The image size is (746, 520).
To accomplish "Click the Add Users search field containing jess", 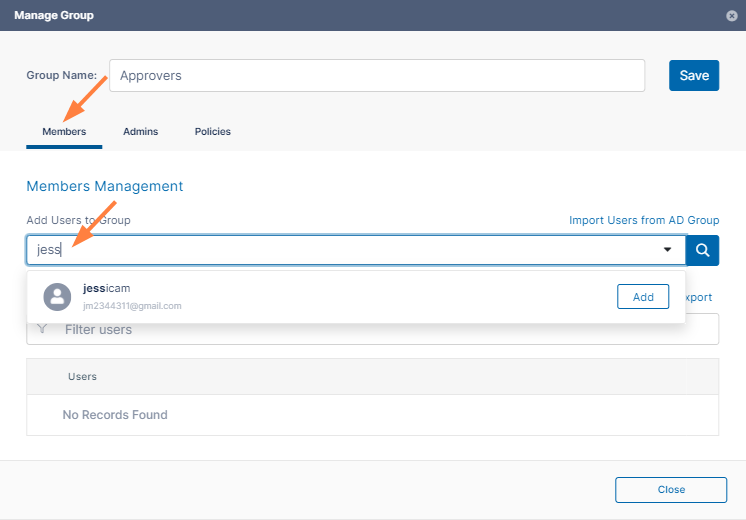I will 340,251.
